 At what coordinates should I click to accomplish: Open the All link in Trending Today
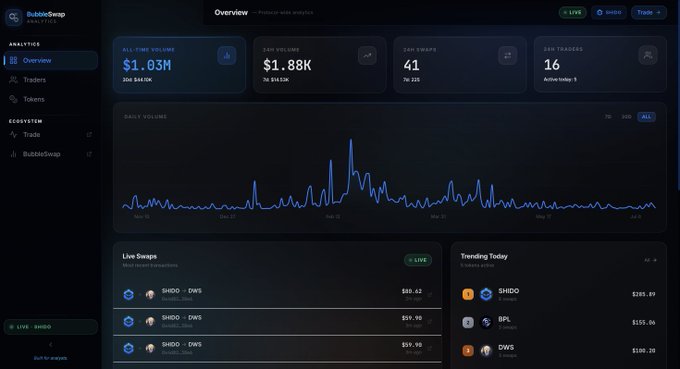click(x=650, y=260)
